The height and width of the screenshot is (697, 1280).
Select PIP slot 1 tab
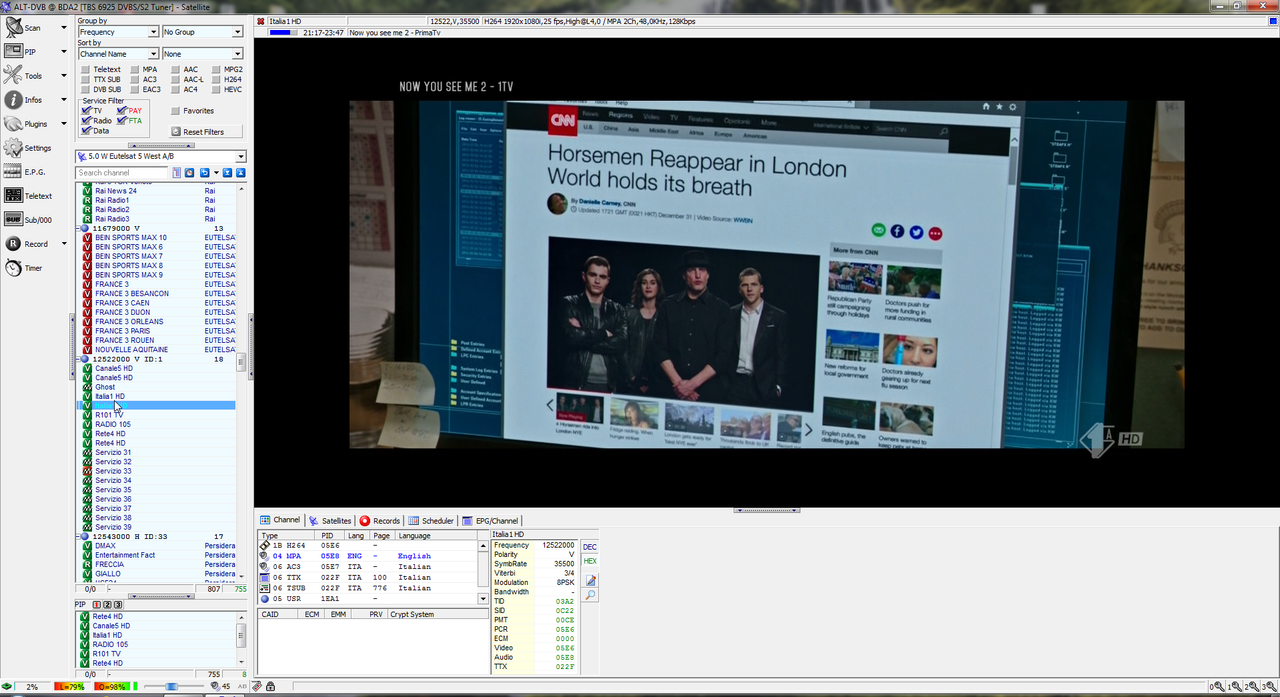point(97,605)
